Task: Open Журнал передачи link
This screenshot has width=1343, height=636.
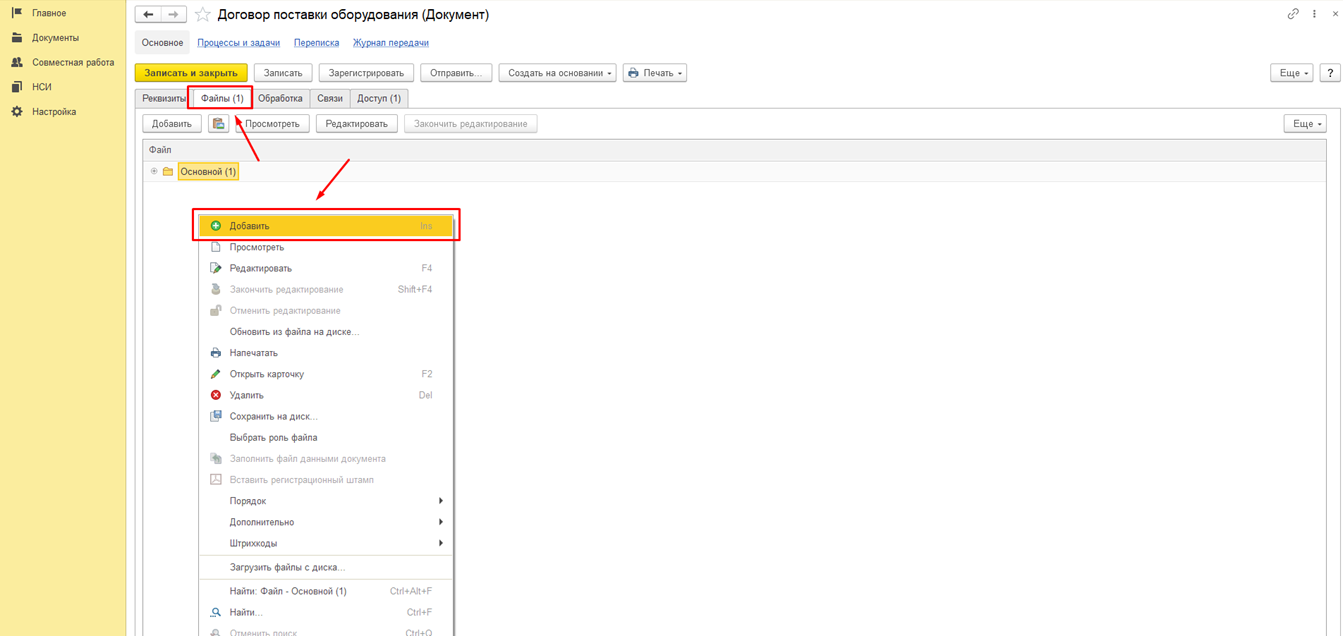Action: (x=391, y=43)
